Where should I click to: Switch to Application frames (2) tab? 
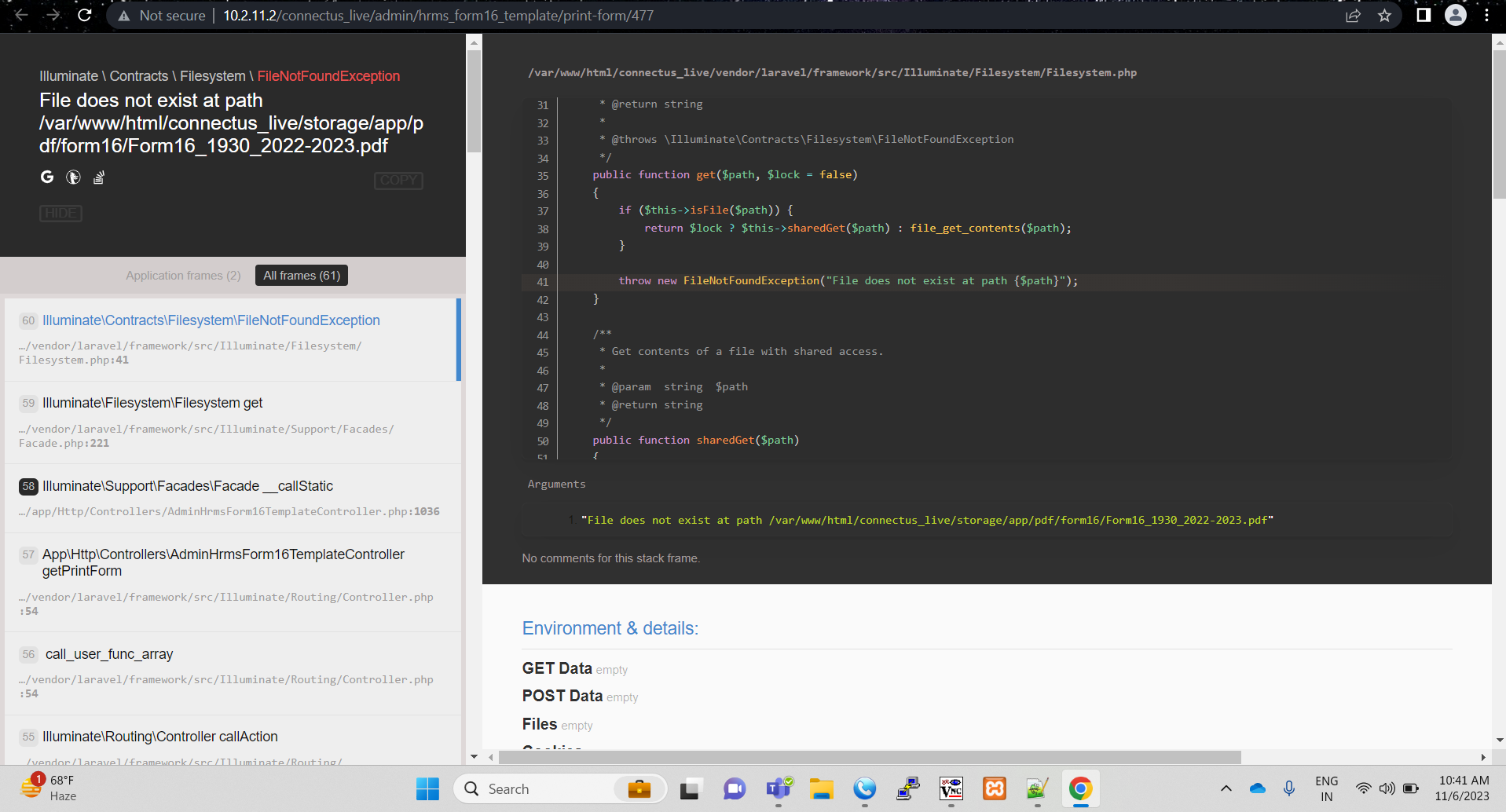tap(183, 276)
